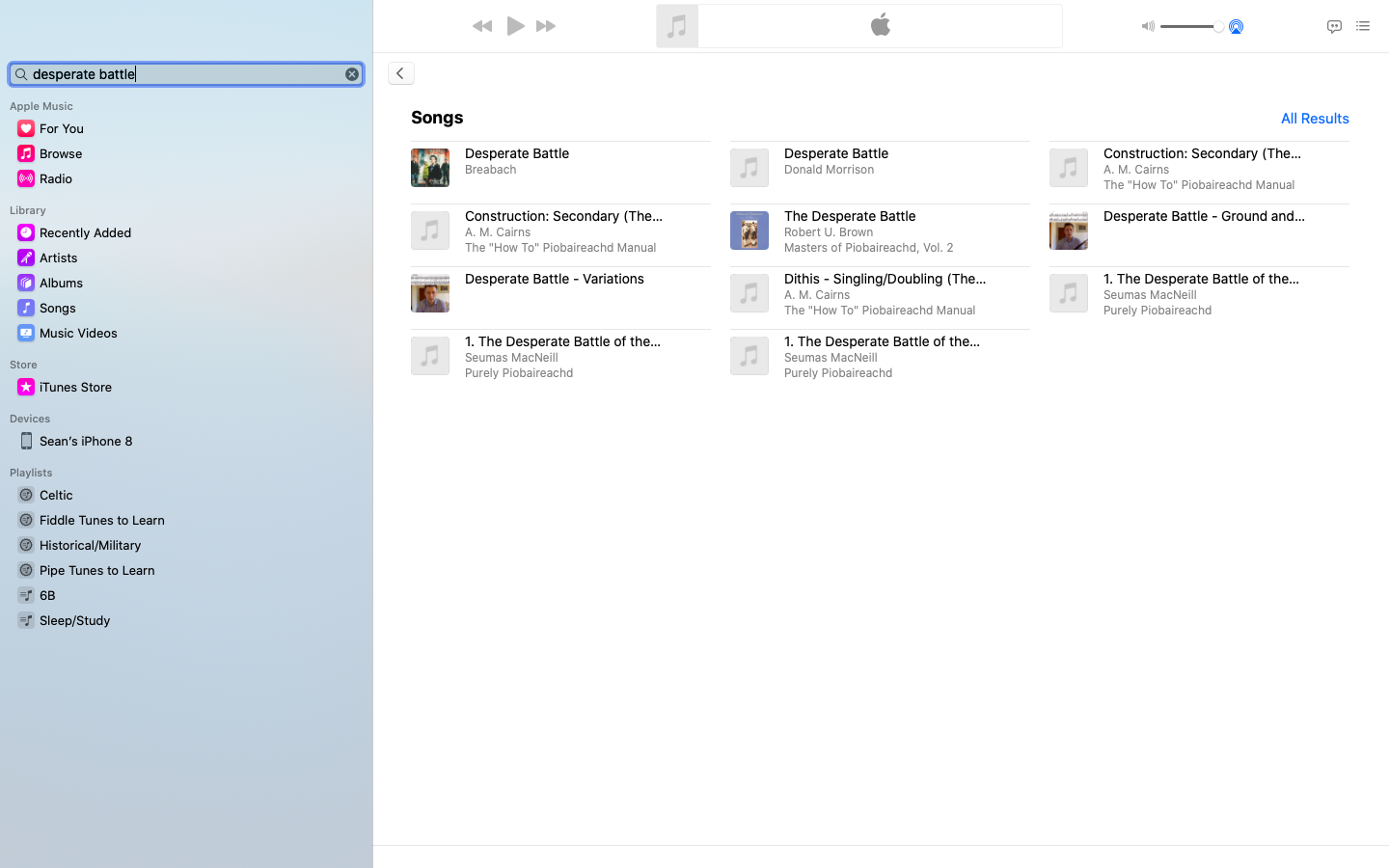Click the play button
The width and height of the screenshot is (1389, 868).
point(516,26)
